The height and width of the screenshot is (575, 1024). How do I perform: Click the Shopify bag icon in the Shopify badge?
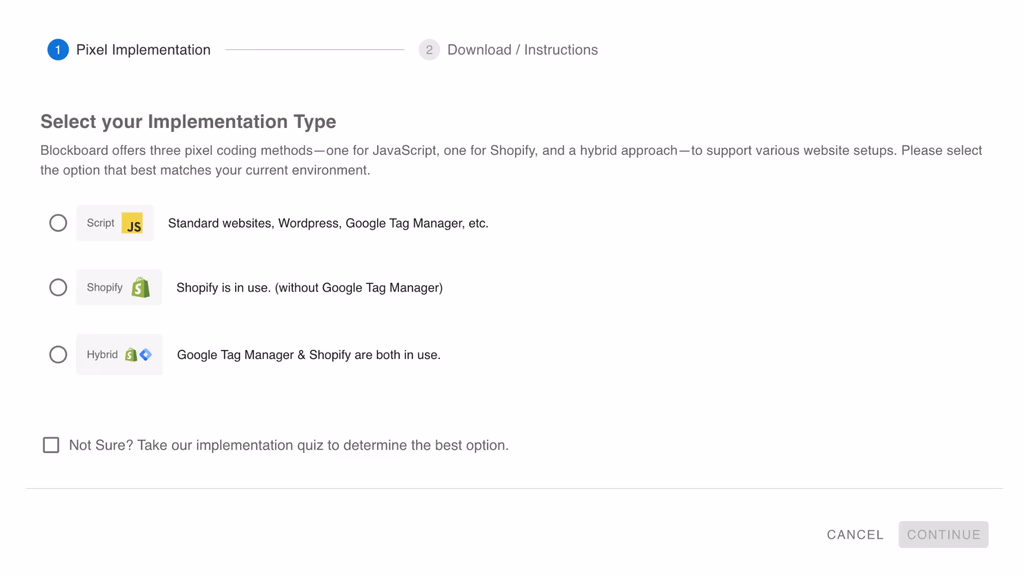[x=140, y=288]
